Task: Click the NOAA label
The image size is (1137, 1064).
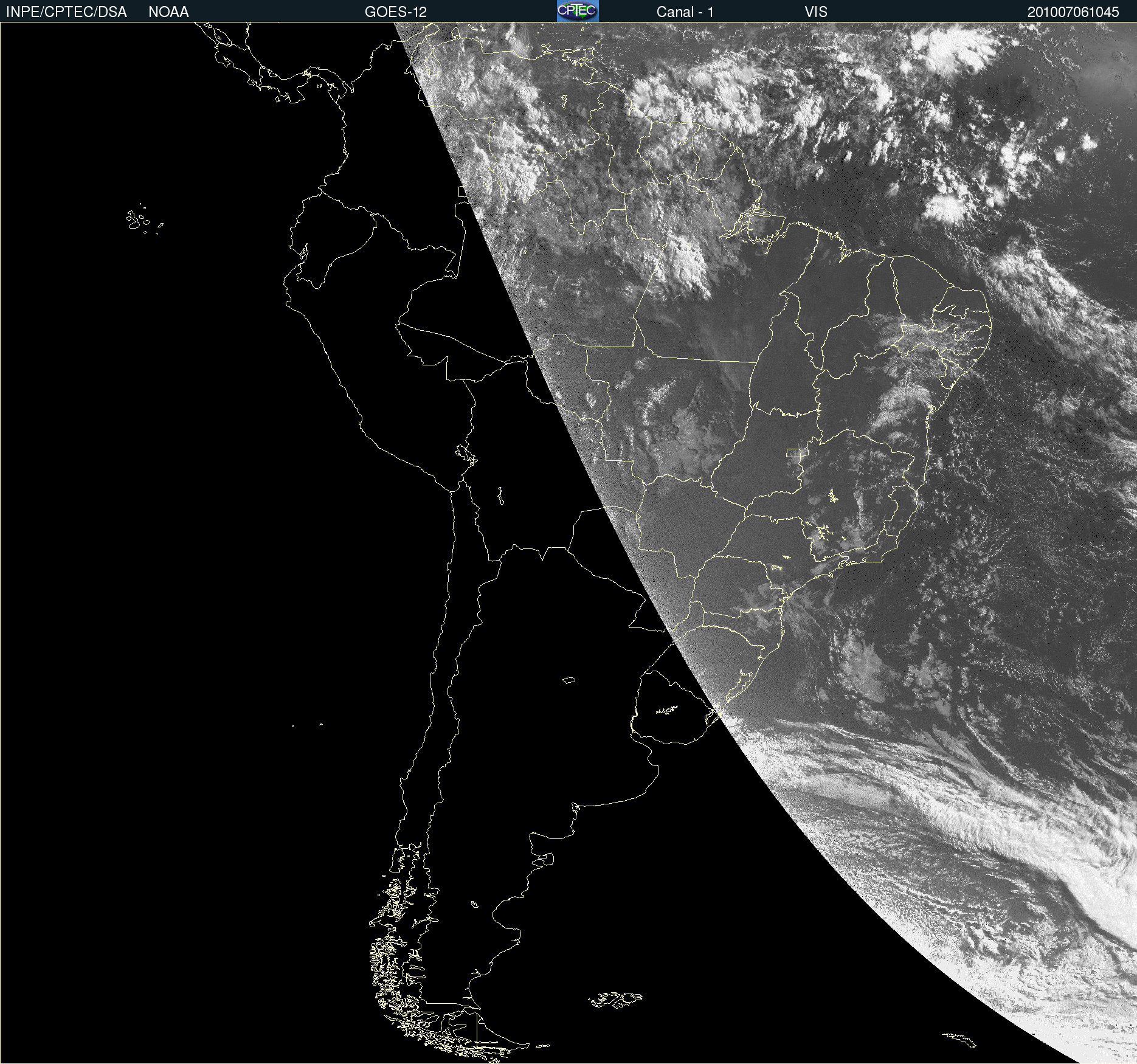Action: [x=168, y=12]
